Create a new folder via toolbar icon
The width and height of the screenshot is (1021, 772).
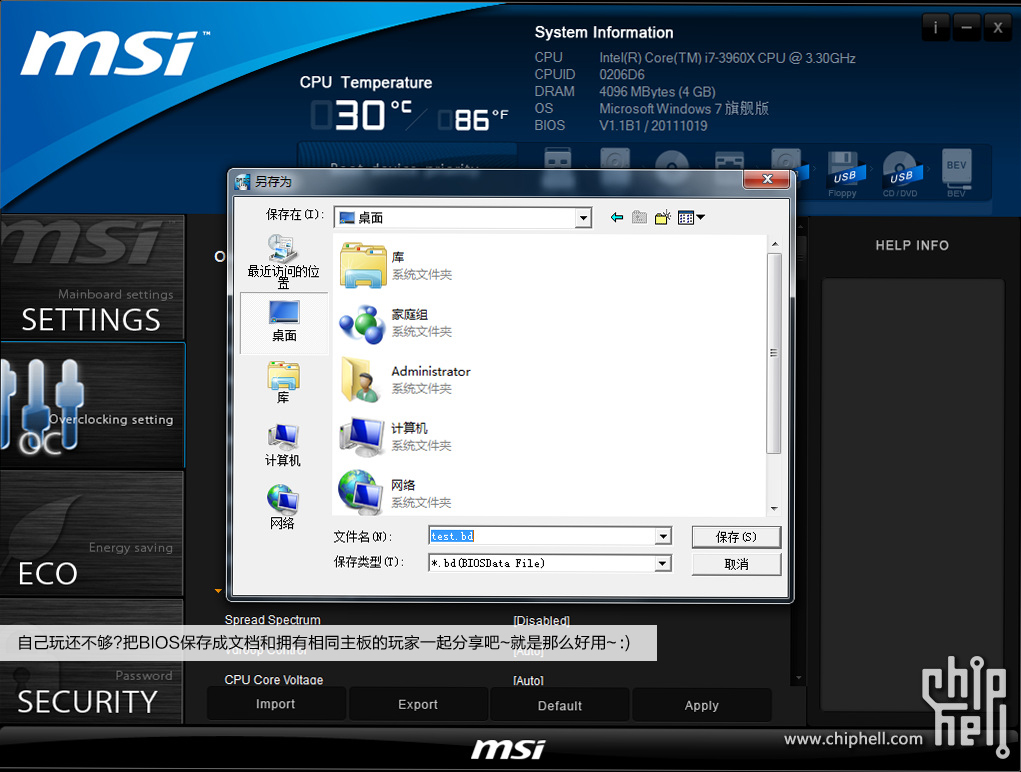click(x=662, y=217)
